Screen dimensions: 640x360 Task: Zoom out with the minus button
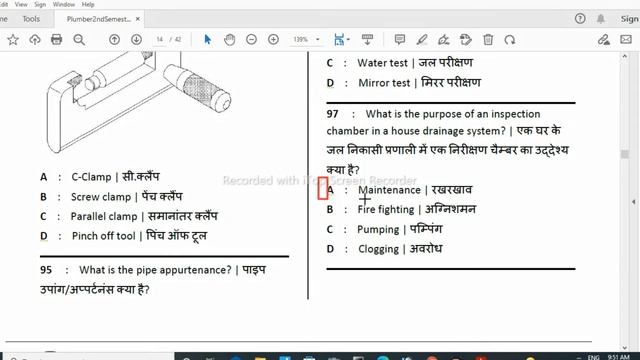[x=251, y=40]
